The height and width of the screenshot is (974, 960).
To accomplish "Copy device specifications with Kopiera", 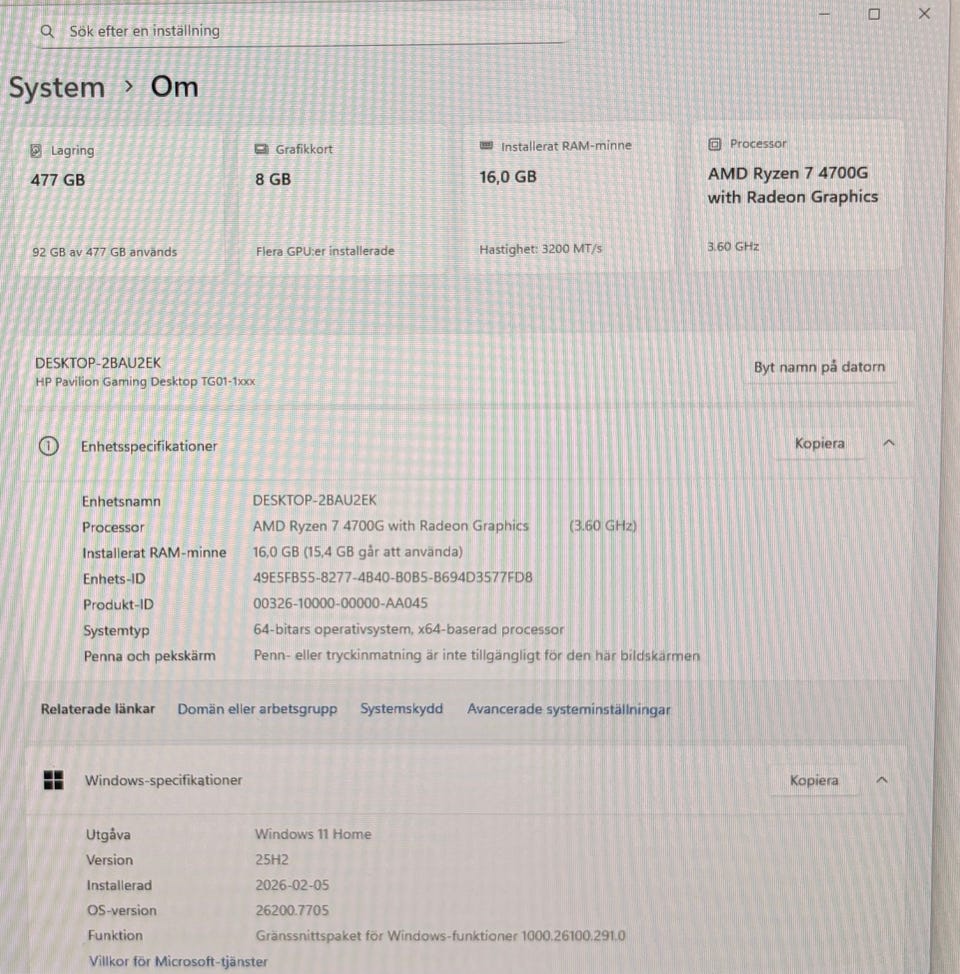I will point(819,444).
